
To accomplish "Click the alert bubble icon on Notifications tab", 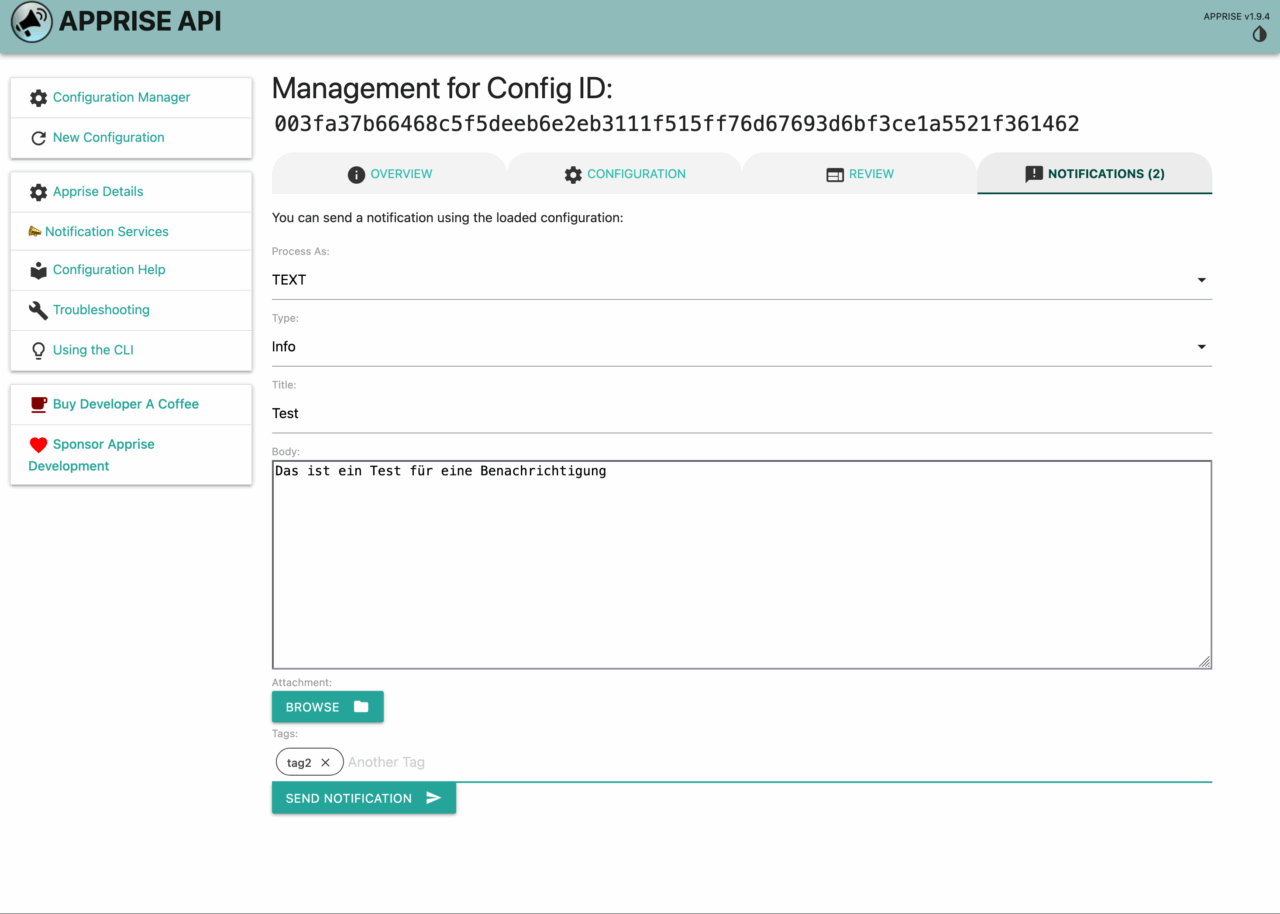I will 1034,174.
